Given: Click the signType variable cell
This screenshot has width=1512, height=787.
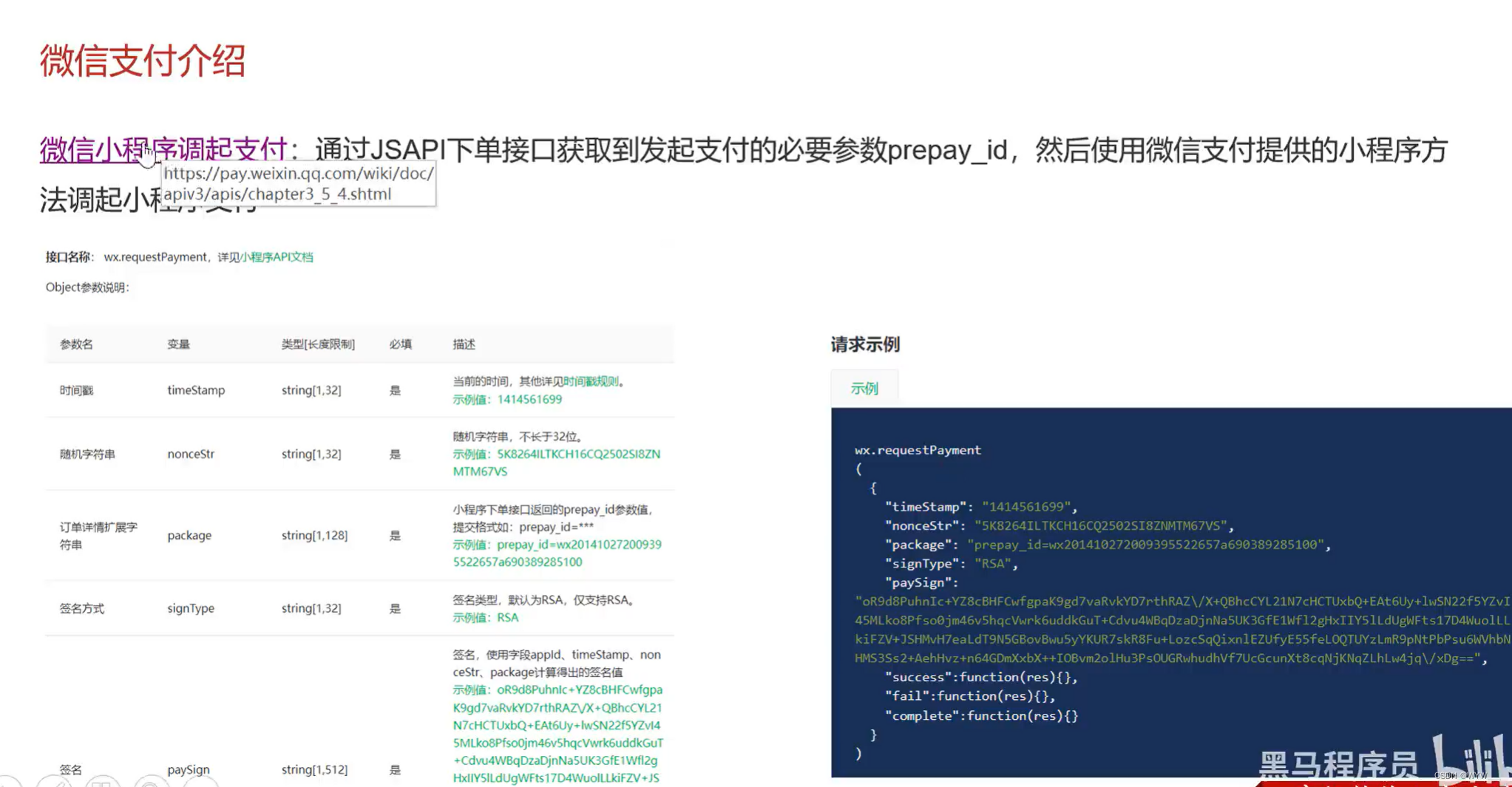Looking at the screenshot, I should pos(191,608).
